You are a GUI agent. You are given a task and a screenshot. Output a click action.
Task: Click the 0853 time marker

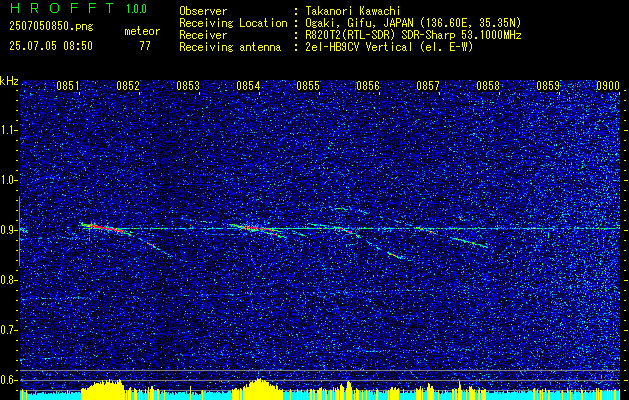click(x=188, y=86)
